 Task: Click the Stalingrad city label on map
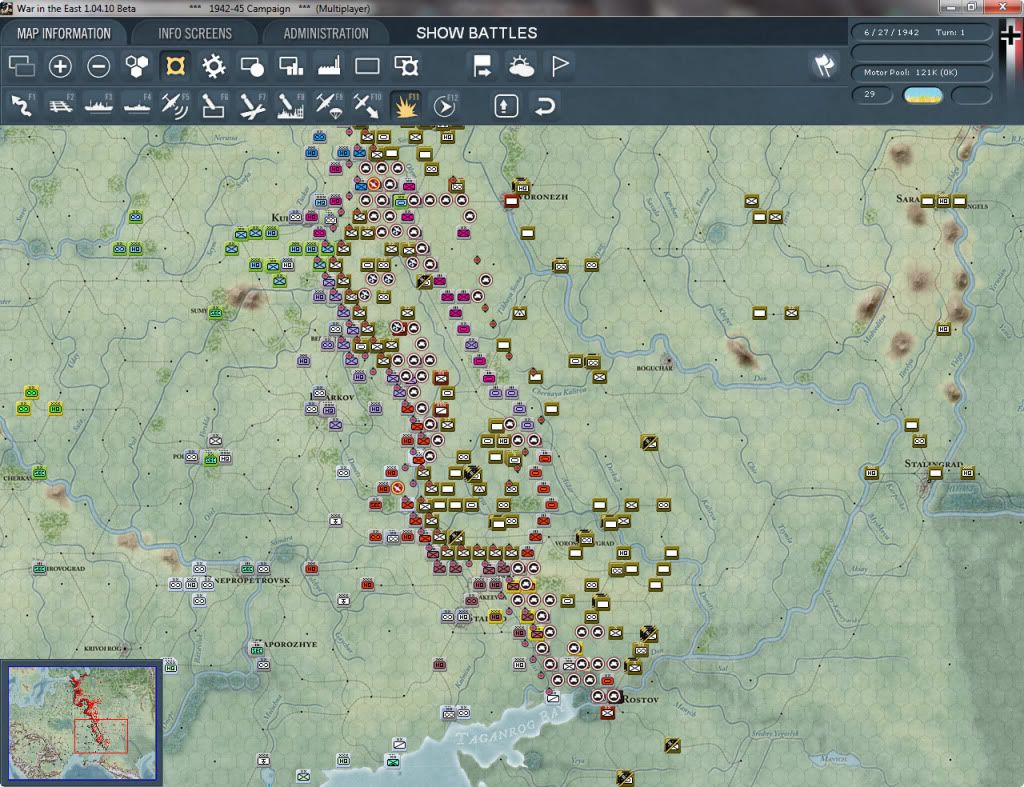(x=934, y=464)
